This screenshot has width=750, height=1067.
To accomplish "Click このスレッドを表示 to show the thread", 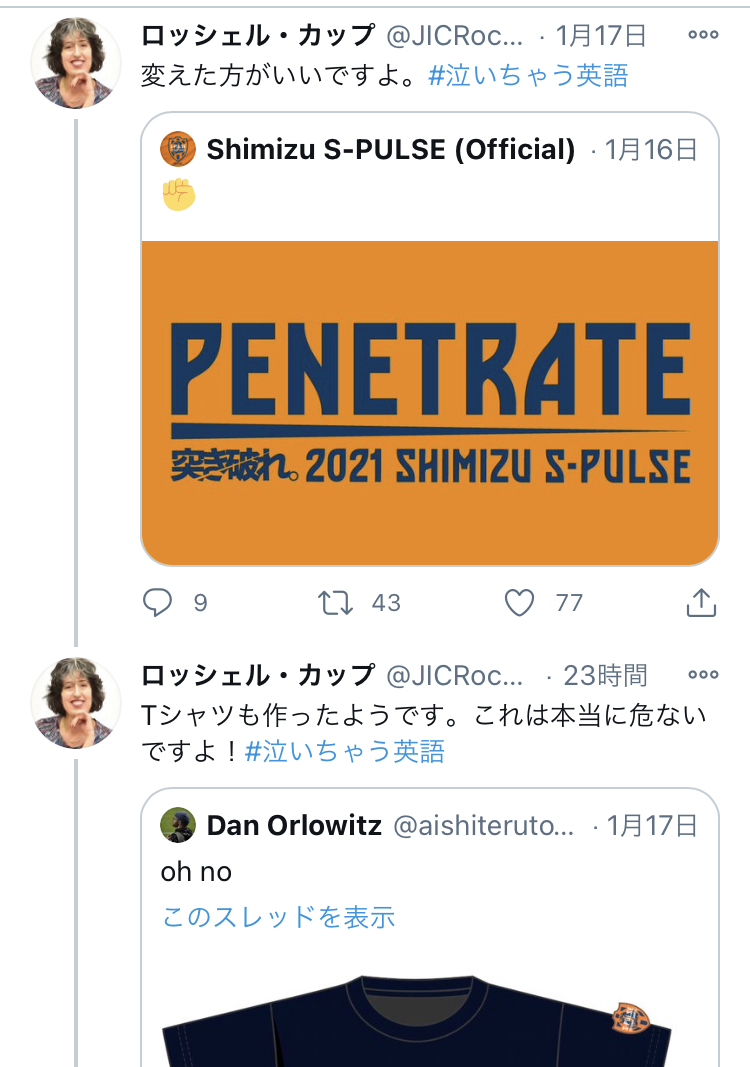I will click(279, 916).
